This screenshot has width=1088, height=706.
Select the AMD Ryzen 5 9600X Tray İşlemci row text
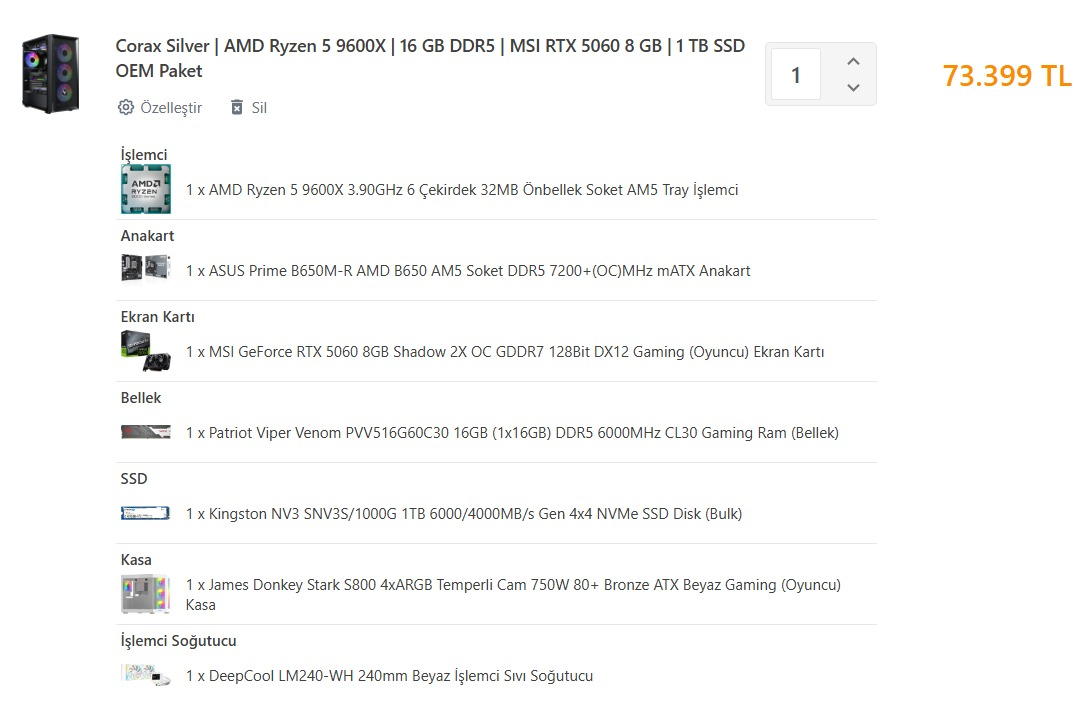tap(461, 190)
